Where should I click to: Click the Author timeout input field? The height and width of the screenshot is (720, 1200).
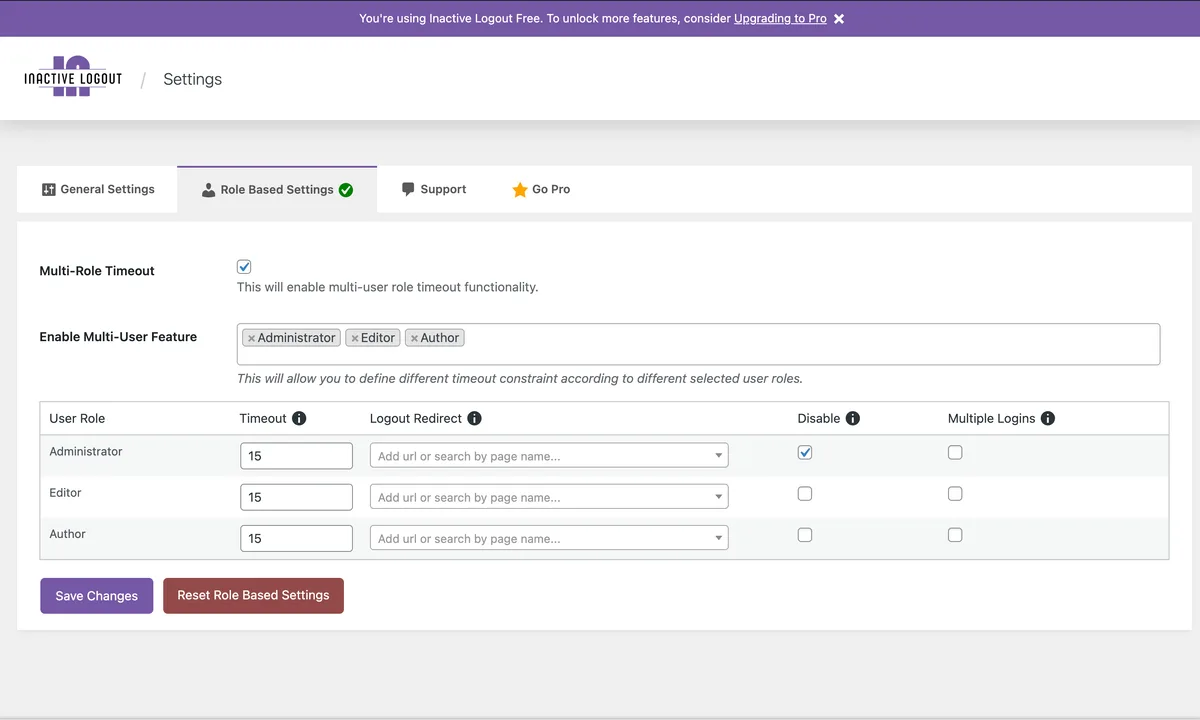296,538
